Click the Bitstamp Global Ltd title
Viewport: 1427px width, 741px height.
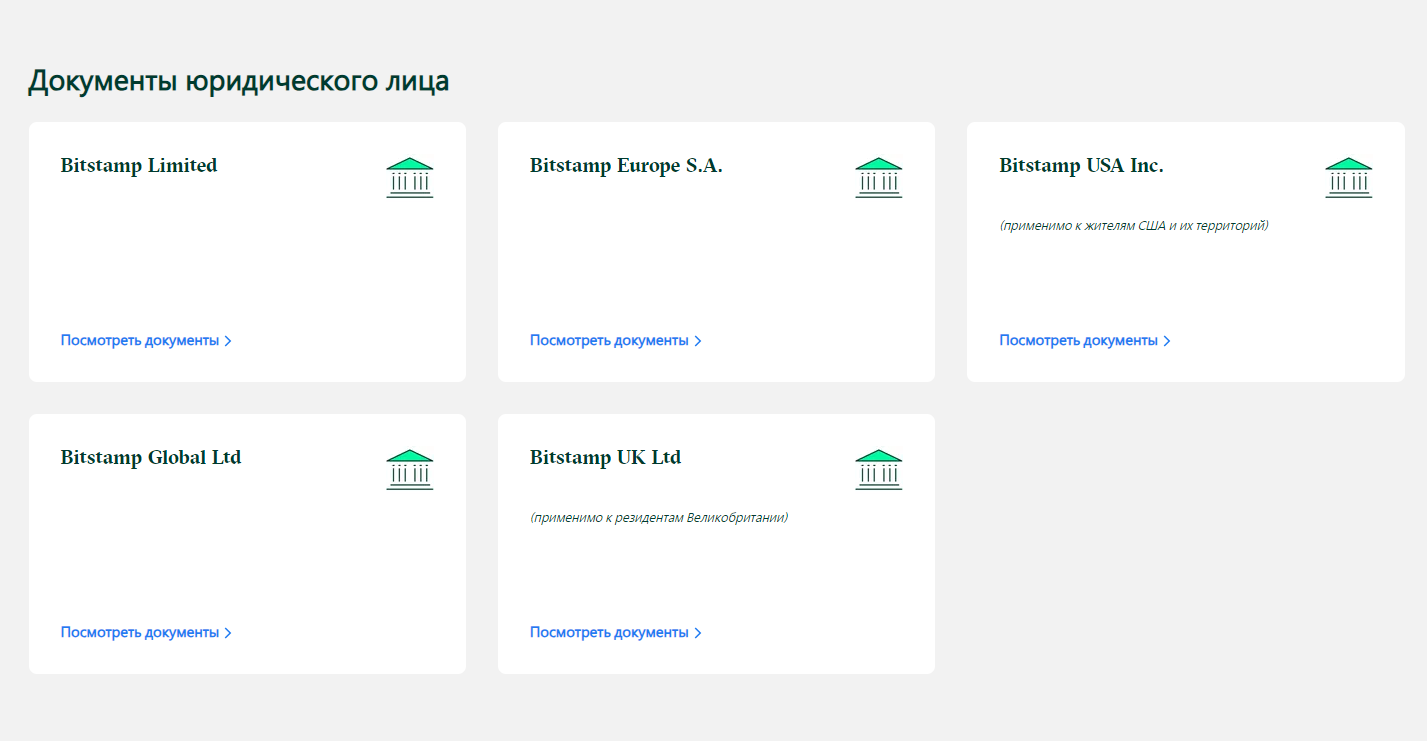pos(151,458)
